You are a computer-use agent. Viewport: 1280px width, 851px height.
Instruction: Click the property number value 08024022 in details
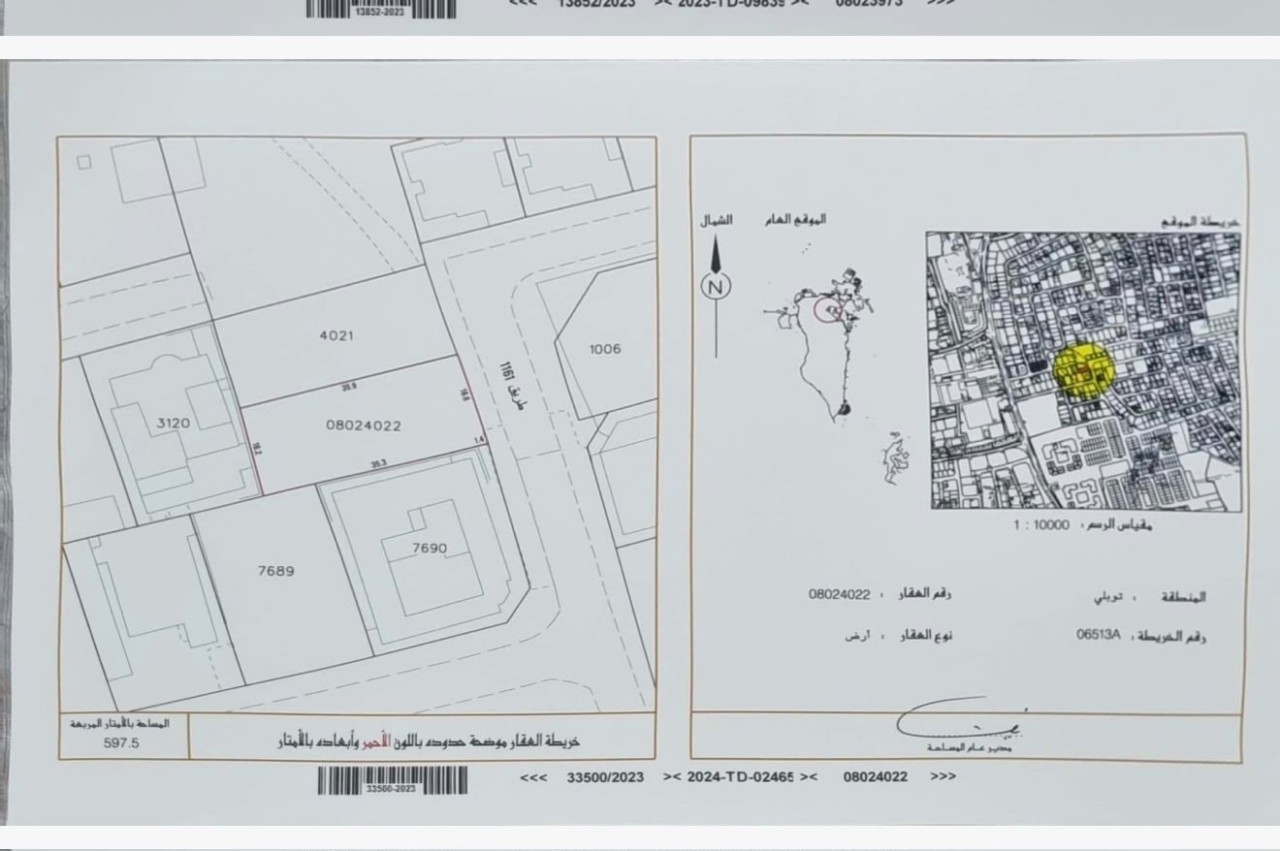pyautogui.click(x=839, y=594)
